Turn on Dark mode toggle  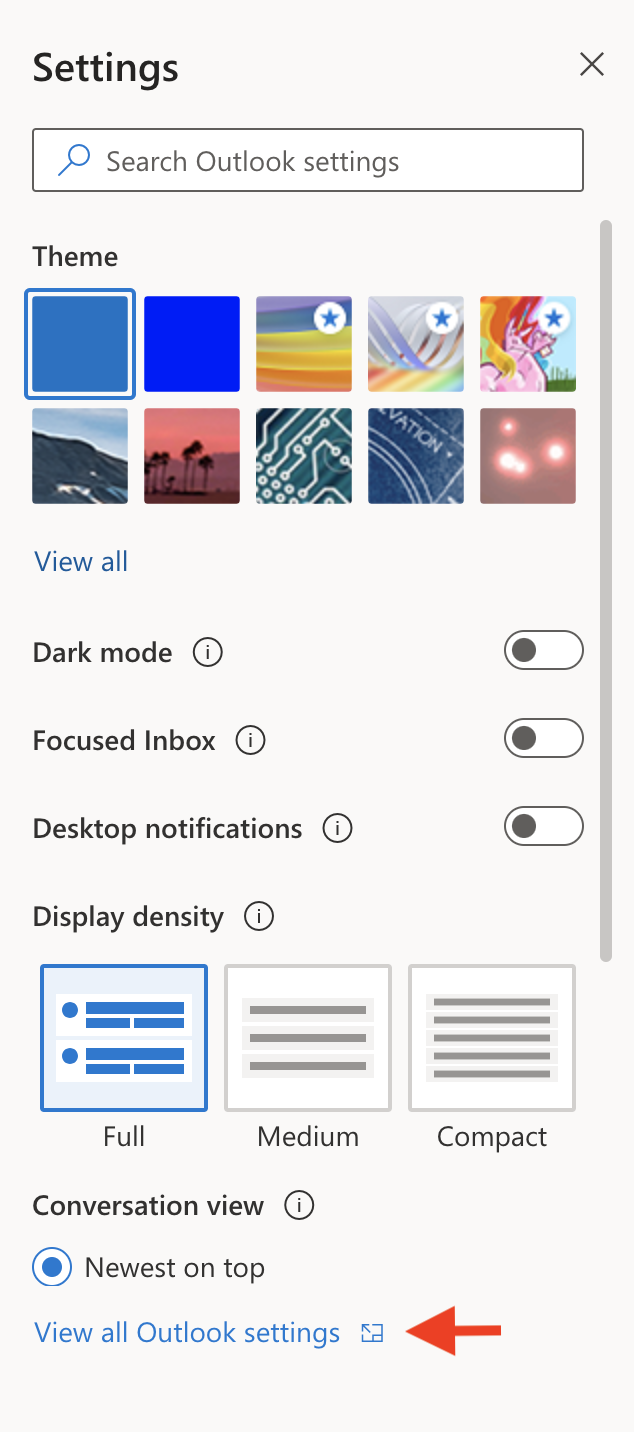click(543, 650)
